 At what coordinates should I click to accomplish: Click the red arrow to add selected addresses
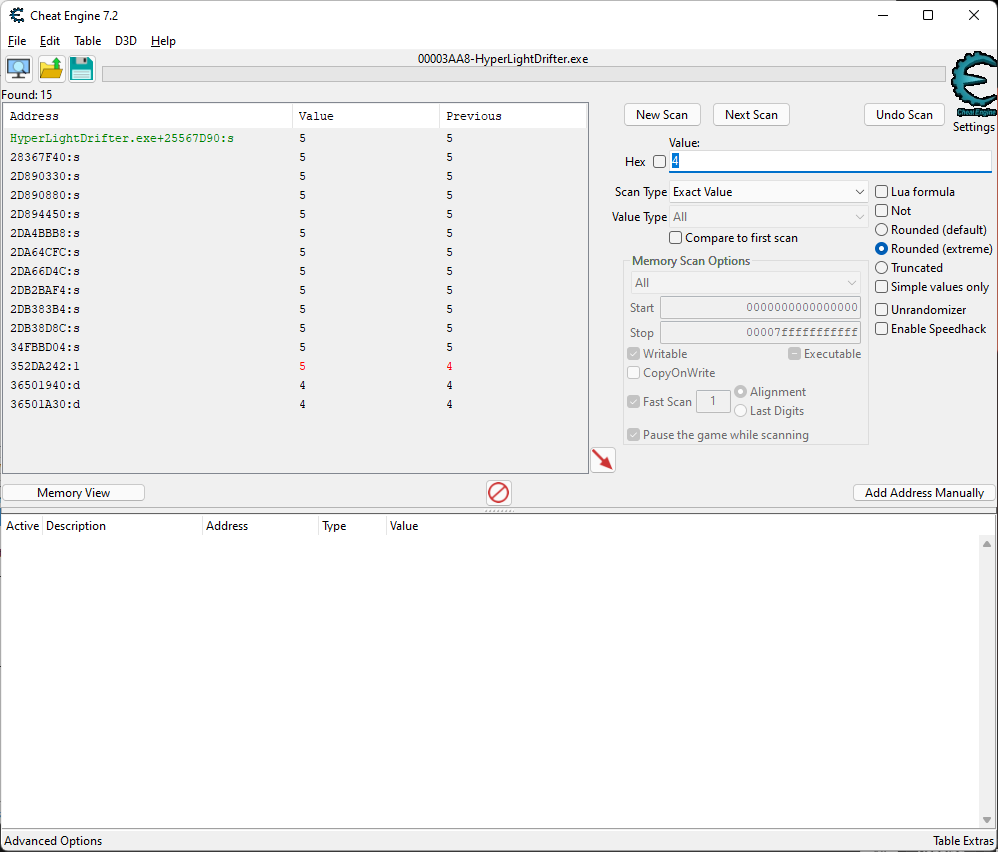click(602, 460)
